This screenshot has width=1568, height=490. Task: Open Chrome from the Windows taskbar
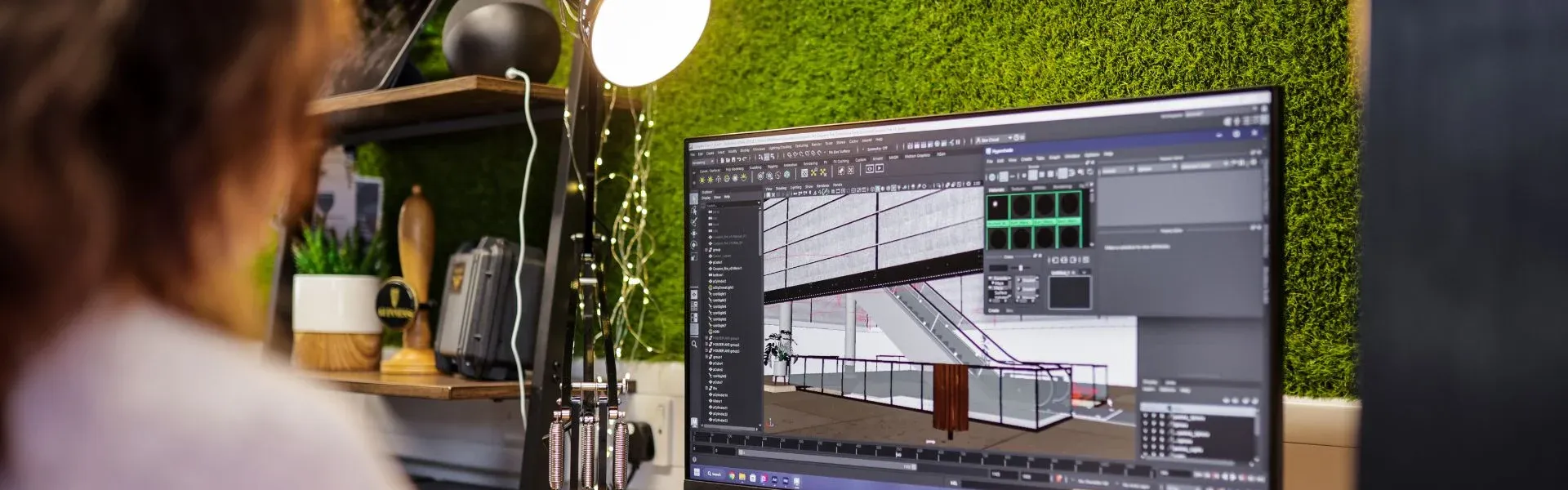click(x=732, y=476)
